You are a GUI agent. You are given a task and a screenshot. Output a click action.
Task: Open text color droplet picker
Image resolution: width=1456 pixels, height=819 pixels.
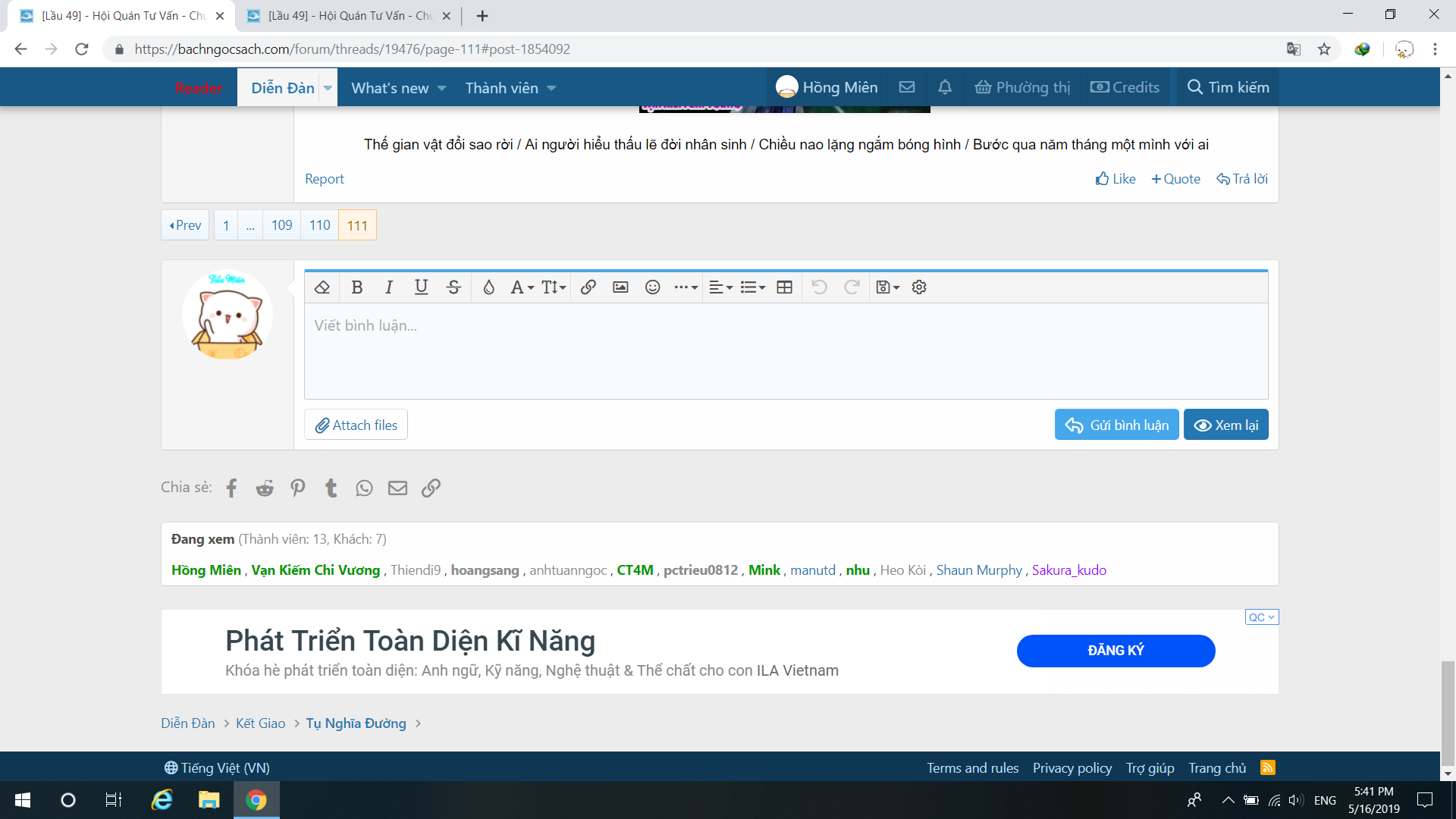coord(489,287)
